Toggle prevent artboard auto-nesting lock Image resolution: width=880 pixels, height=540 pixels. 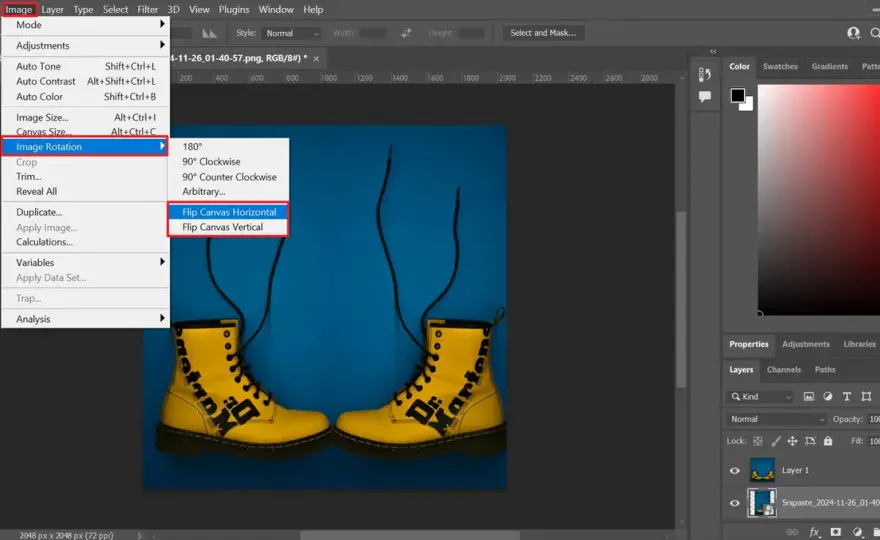(x=810, y=441)
